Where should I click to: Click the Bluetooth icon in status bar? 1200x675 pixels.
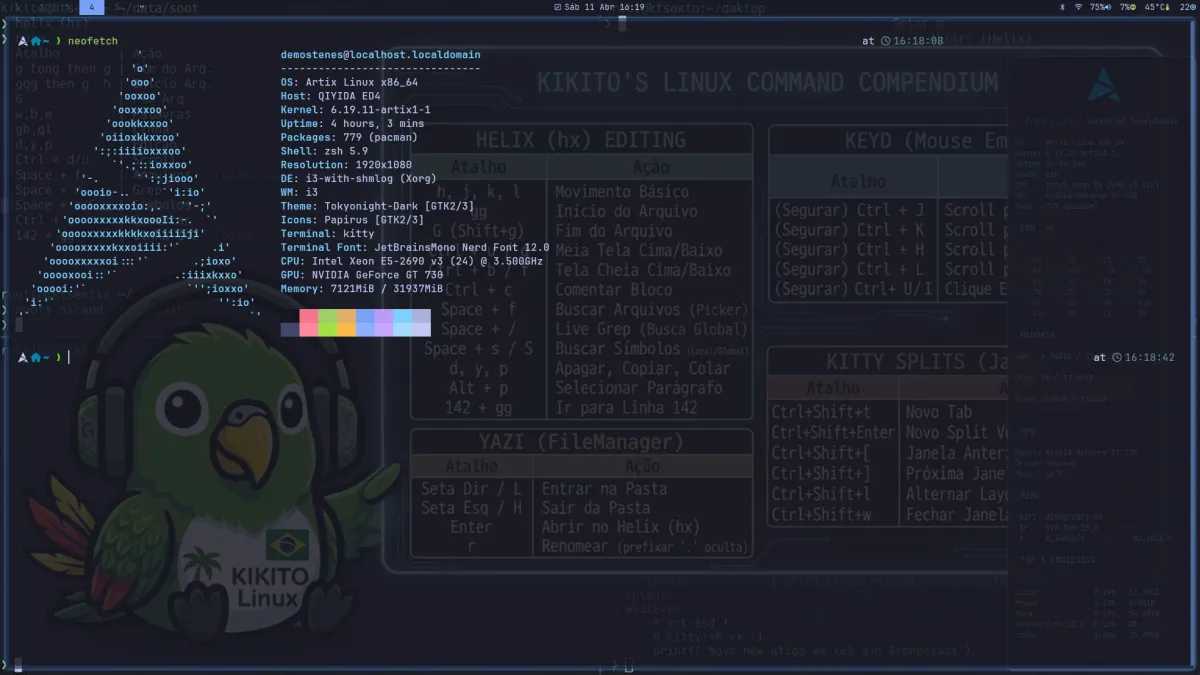point(1061,7)
